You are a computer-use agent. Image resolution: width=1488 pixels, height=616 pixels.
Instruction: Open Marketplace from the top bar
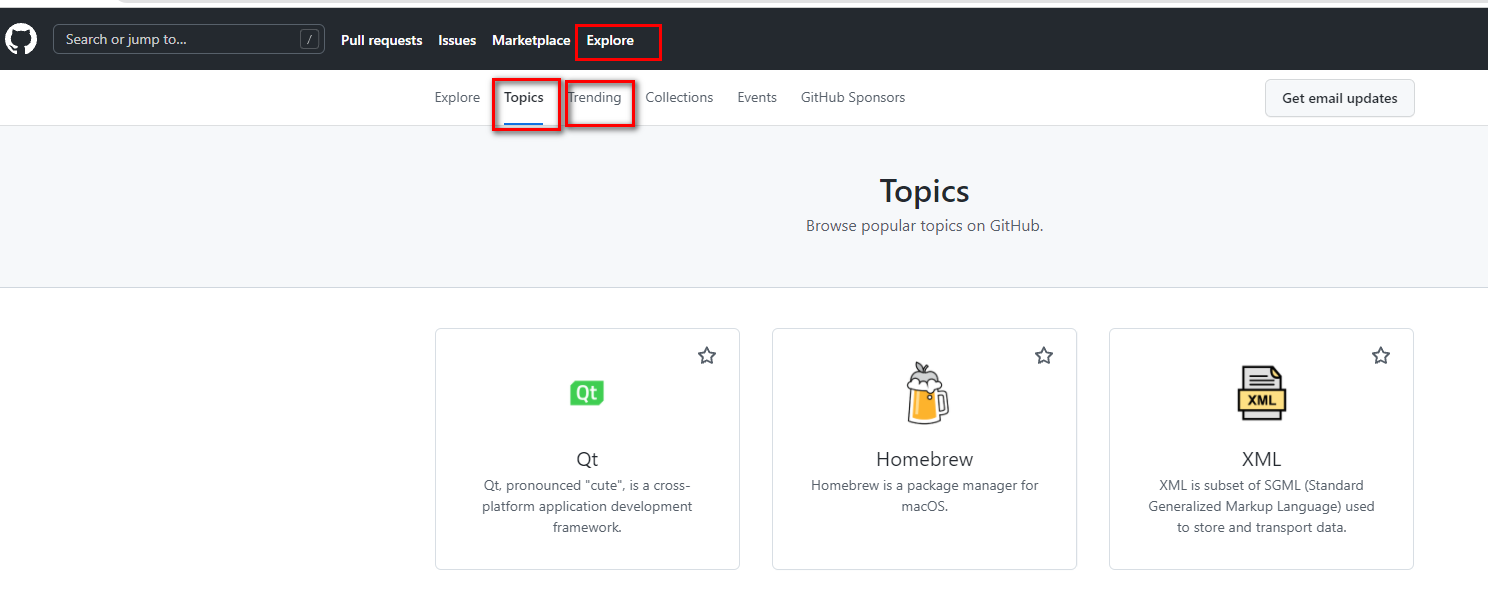point(531,41)
